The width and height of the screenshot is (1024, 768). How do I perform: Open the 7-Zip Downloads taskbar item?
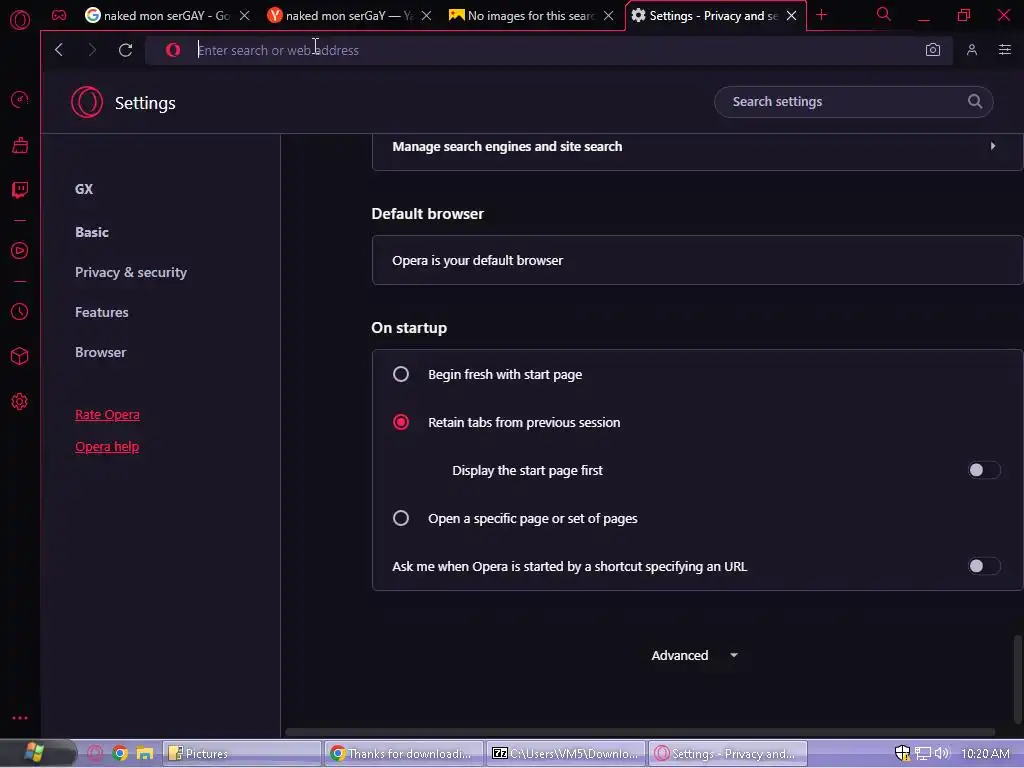565,753
